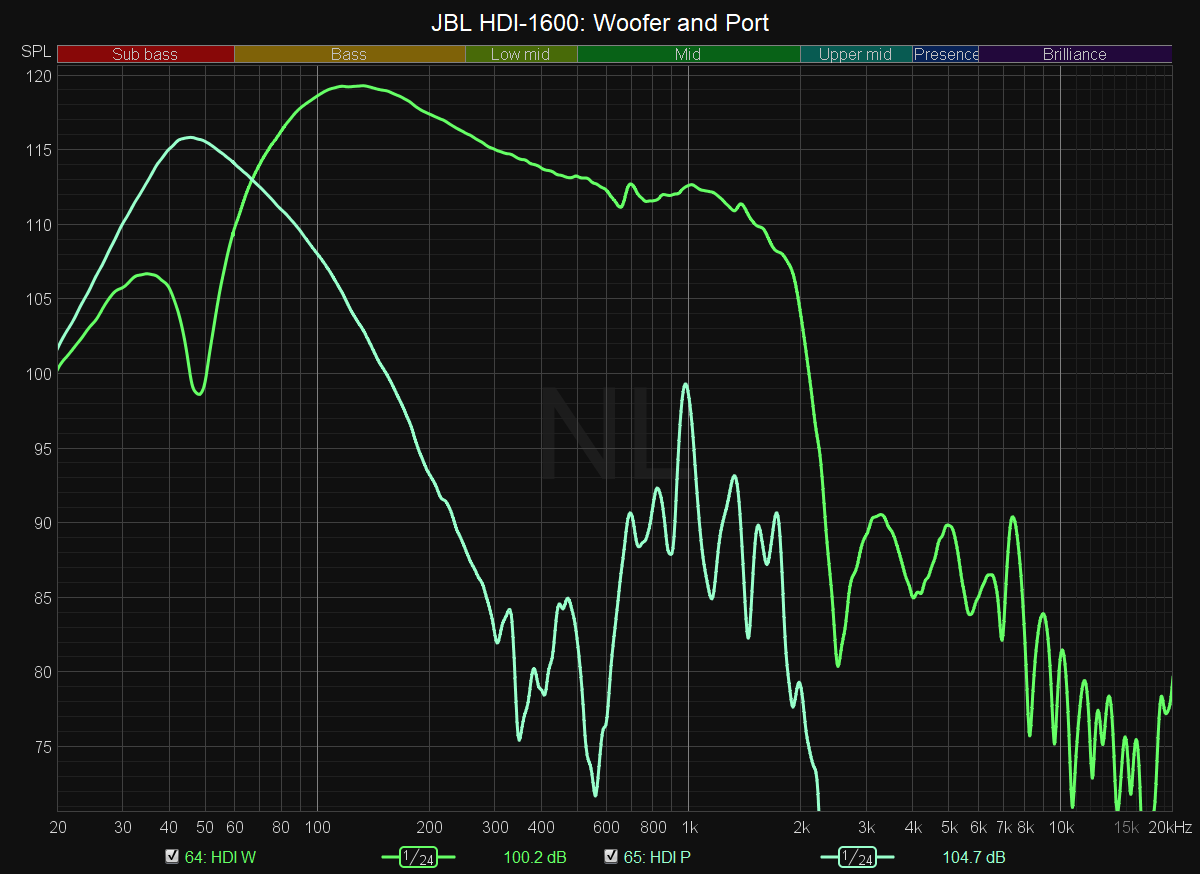Screen dimensions: 1200x874
Task: Click the 10k frequency axis label
Action: click(x=1061, y=828)
